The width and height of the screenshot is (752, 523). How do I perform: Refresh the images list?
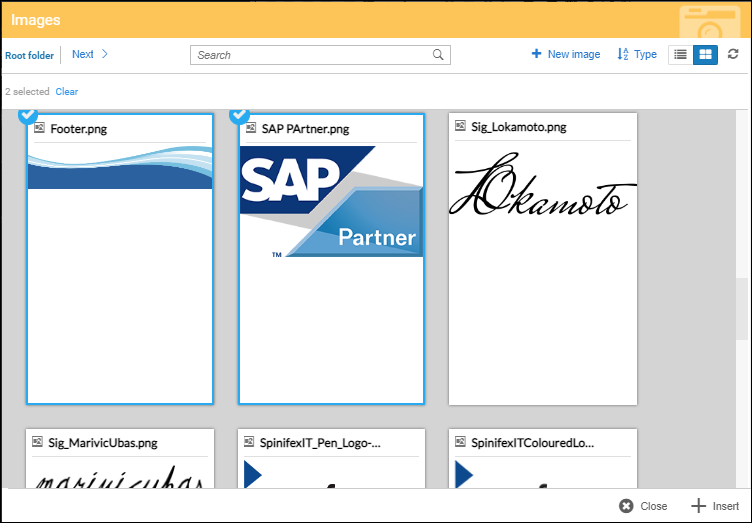coord(734,55)
